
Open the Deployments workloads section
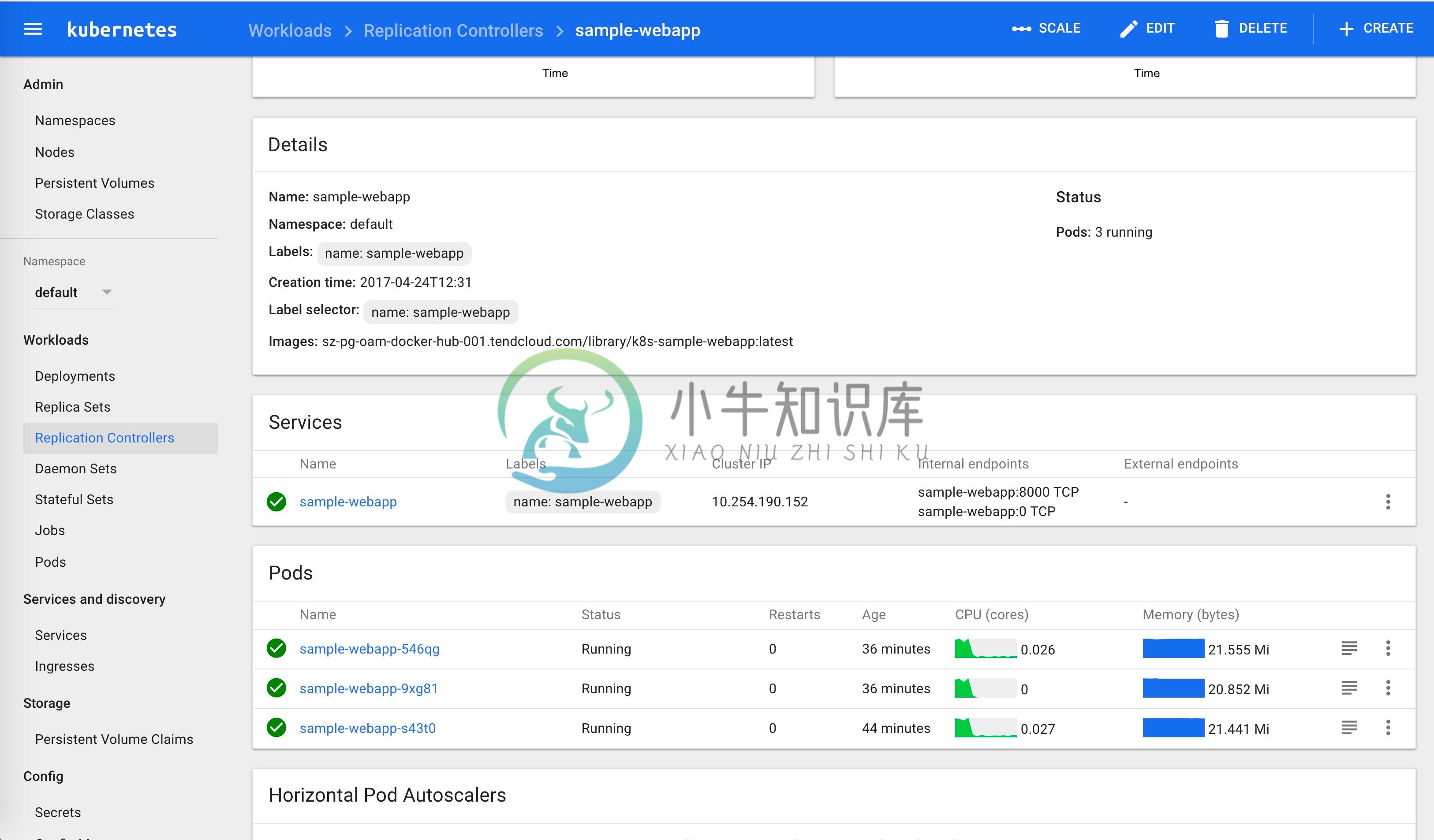point(74,375)
